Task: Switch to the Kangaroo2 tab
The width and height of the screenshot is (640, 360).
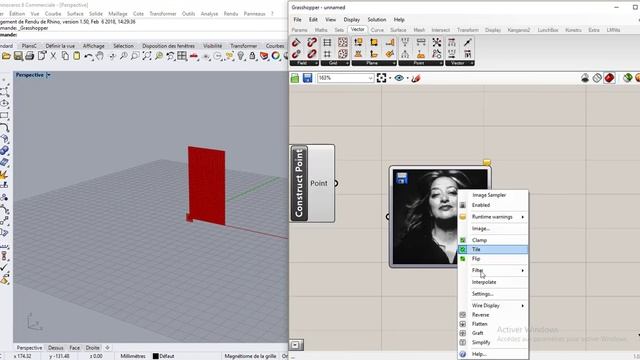Action: click(x=519, y=30)
